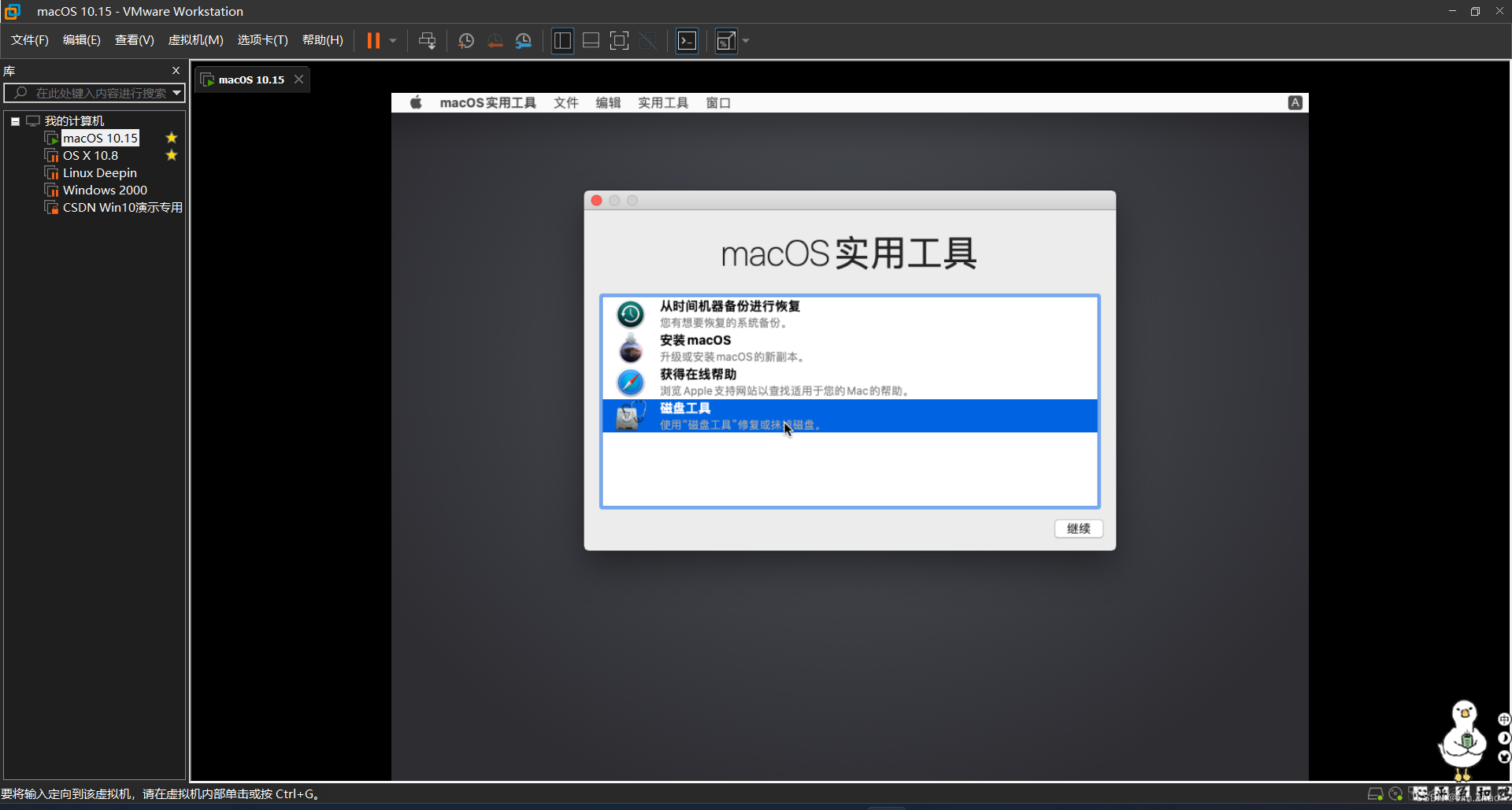Click the 中 input mode bubble
The width and height of the screenshot is (1512, 810).
point(1504,719)
